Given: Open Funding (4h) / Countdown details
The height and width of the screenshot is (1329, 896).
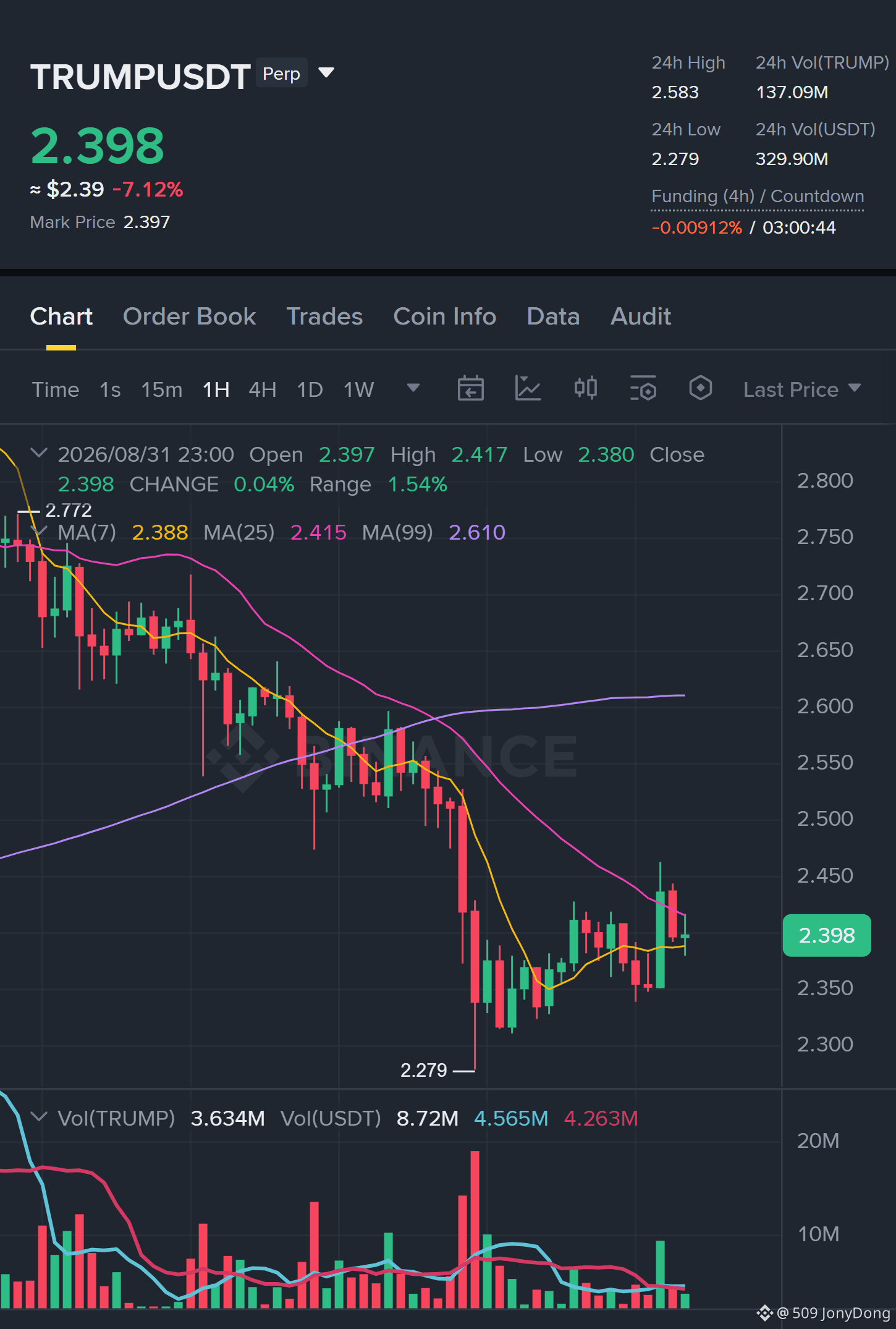Looking at the screenshot, I should click(x=758, y=197).
